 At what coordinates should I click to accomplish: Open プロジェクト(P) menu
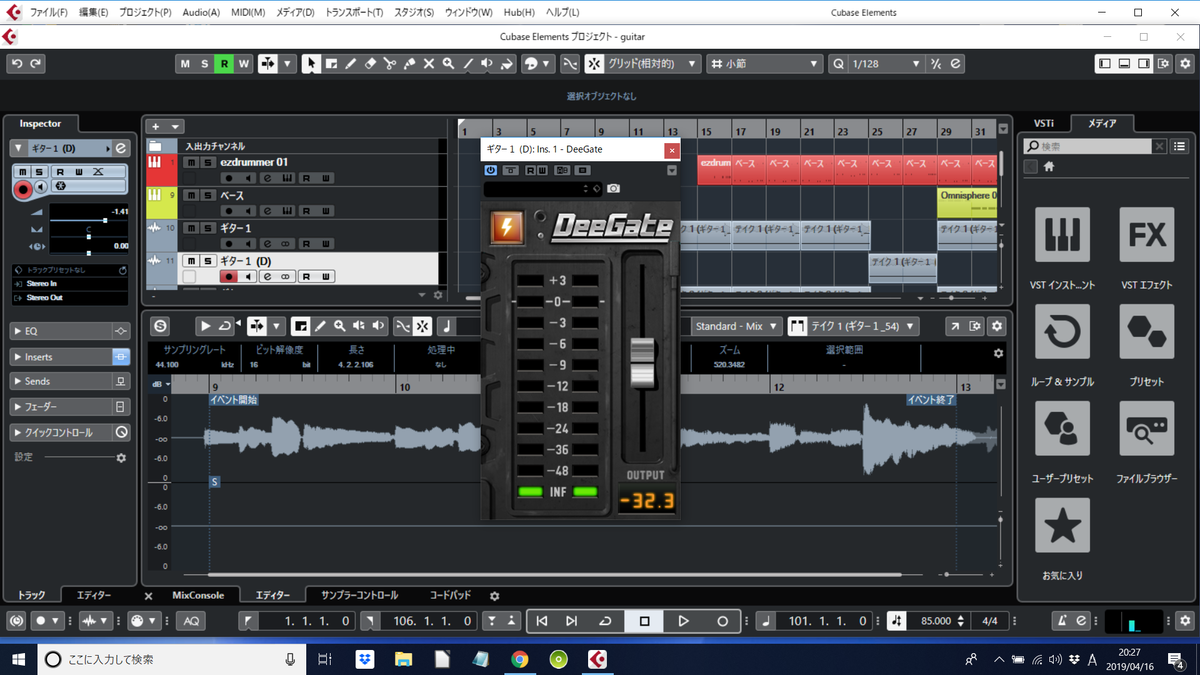click(x=145, y=12)
